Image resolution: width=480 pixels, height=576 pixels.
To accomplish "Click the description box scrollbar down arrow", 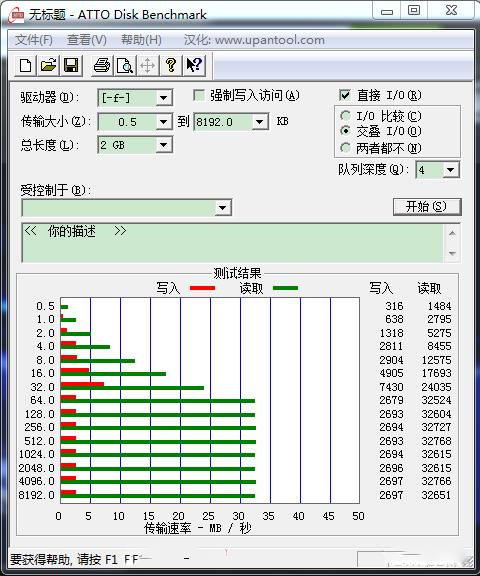I will [452, 253].
